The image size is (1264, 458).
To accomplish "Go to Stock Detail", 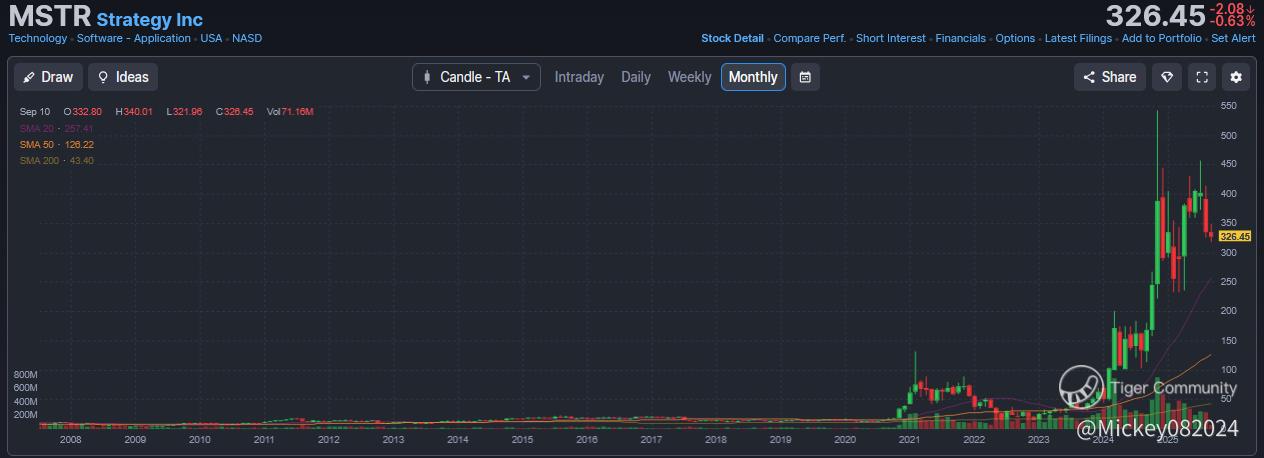I will pos(732,38).
